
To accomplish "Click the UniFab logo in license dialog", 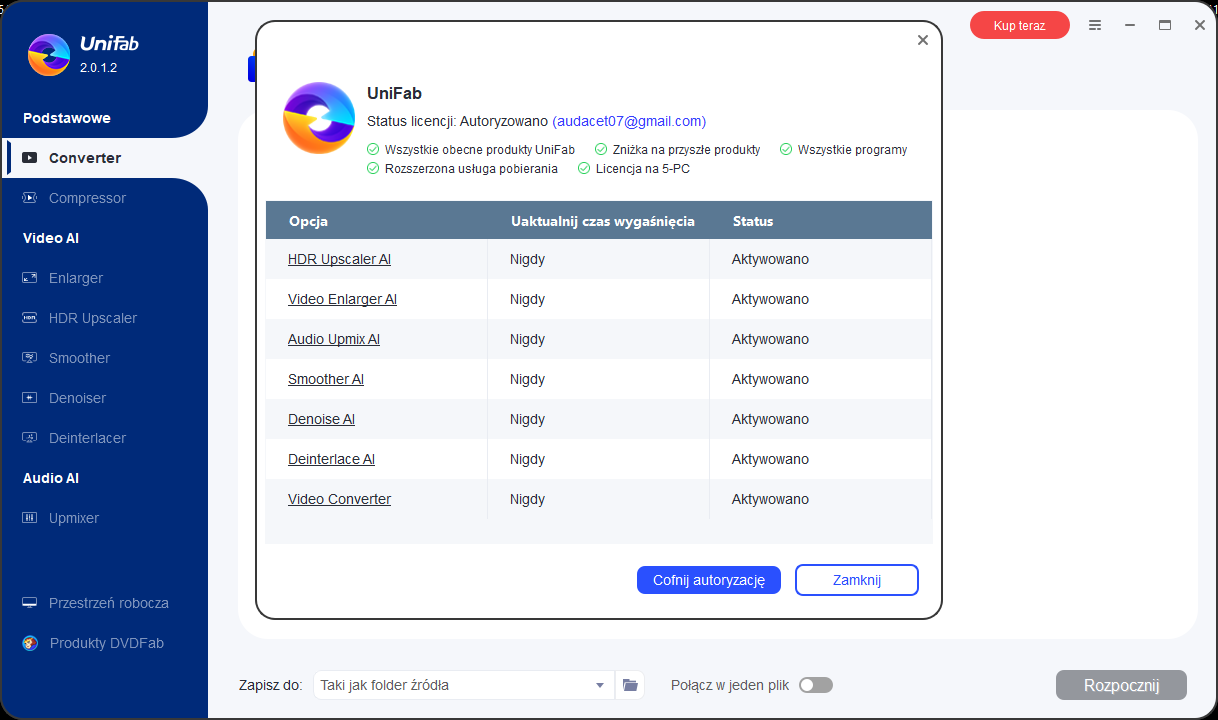I will click(319, 118).
